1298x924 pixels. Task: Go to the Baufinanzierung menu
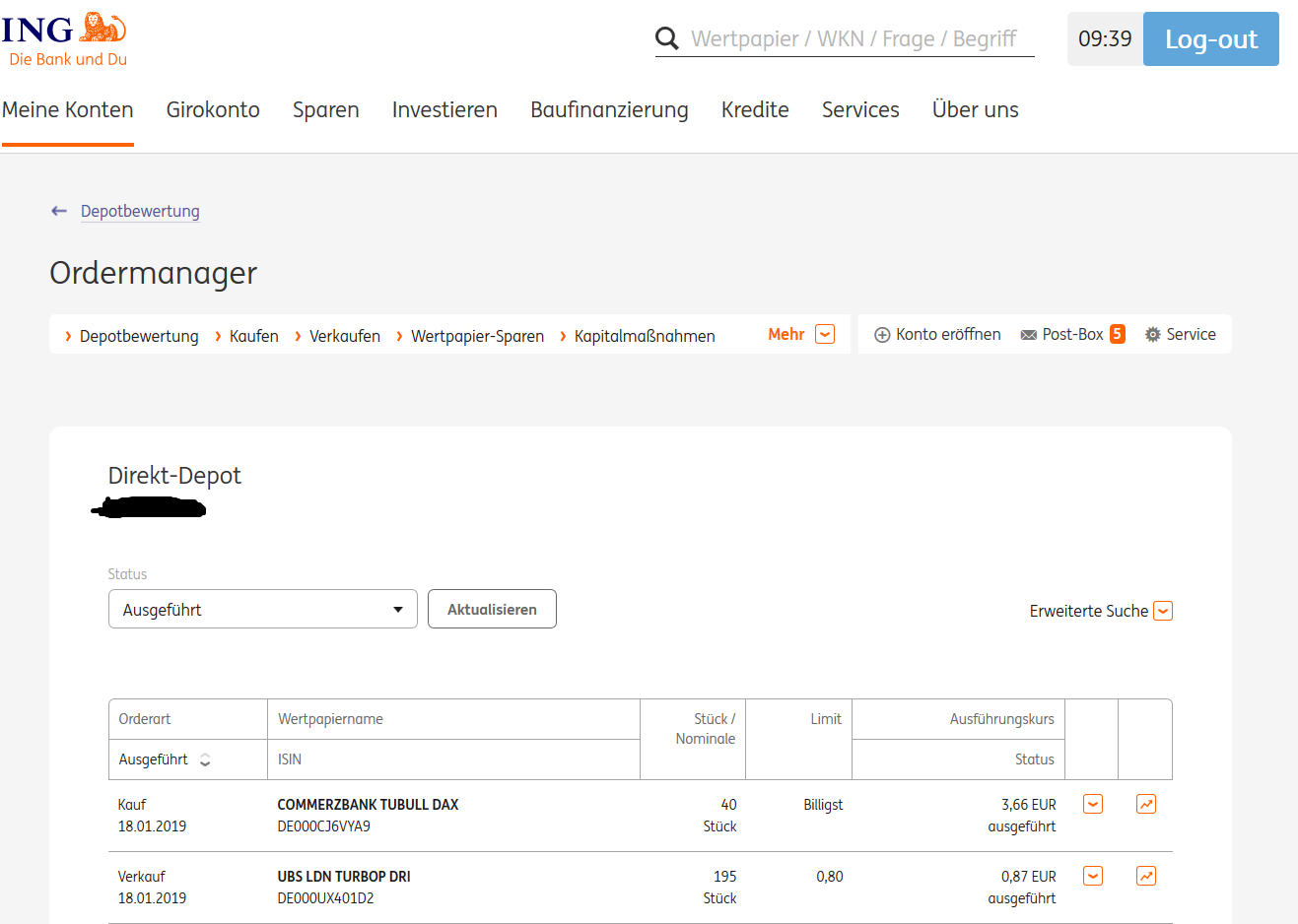[609, 110]
